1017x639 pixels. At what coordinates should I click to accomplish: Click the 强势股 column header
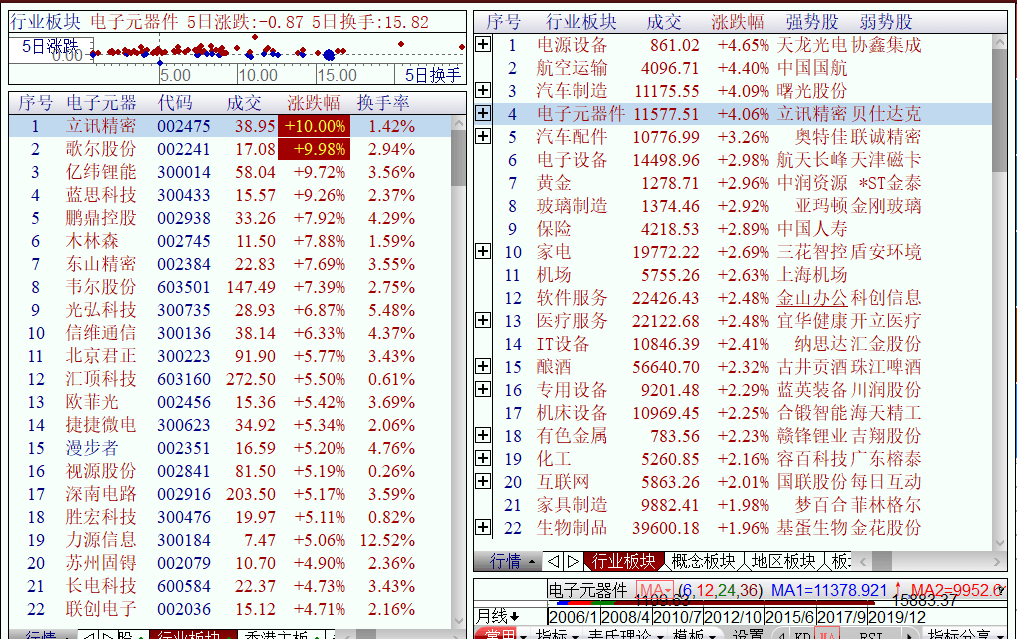pos(812,22)
